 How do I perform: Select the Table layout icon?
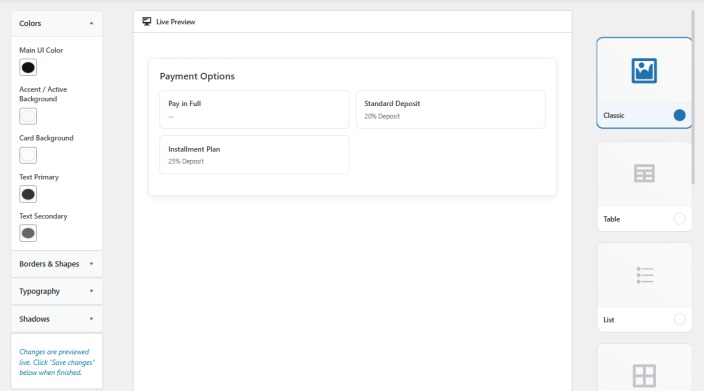pyautogui.click(x=644, y=173)
